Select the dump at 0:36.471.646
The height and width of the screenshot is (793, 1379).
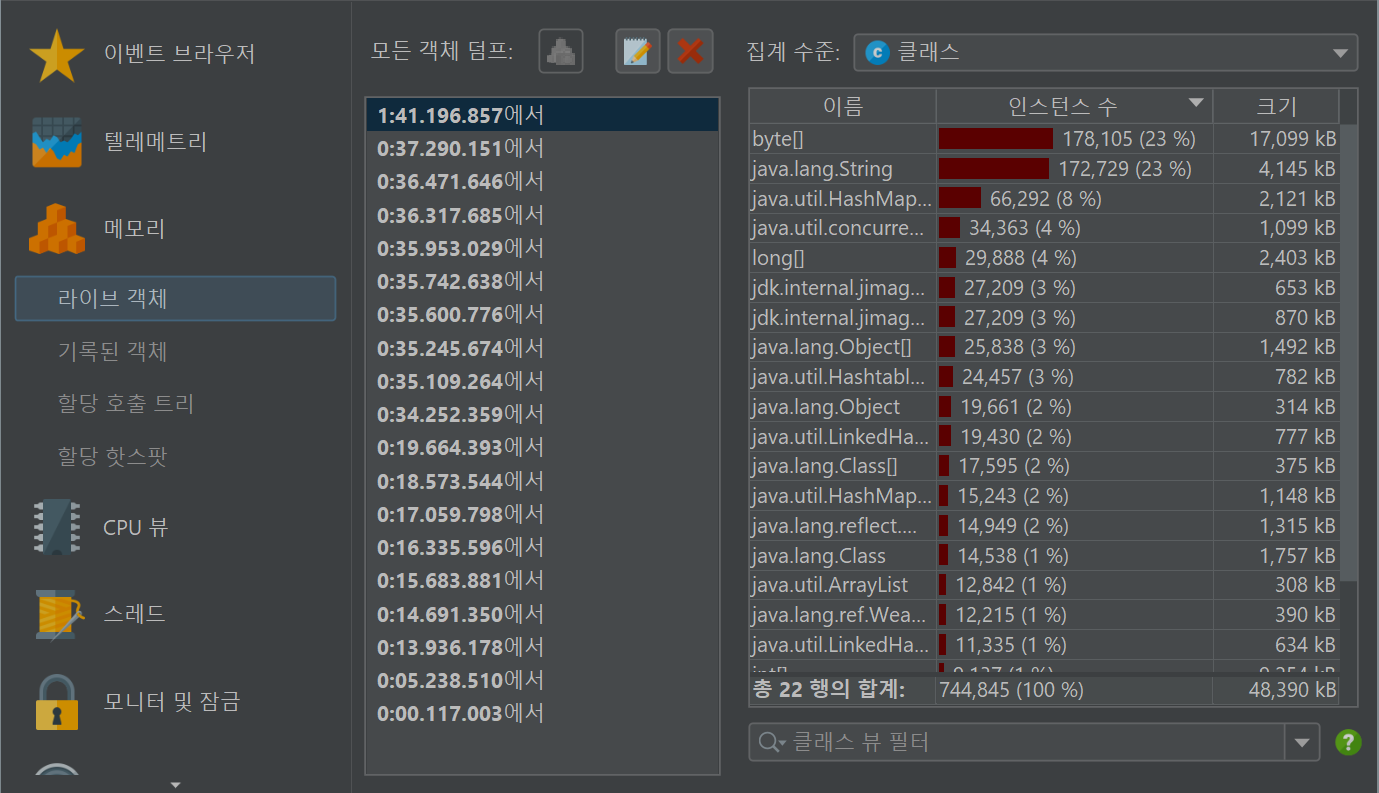coord(542,182)
